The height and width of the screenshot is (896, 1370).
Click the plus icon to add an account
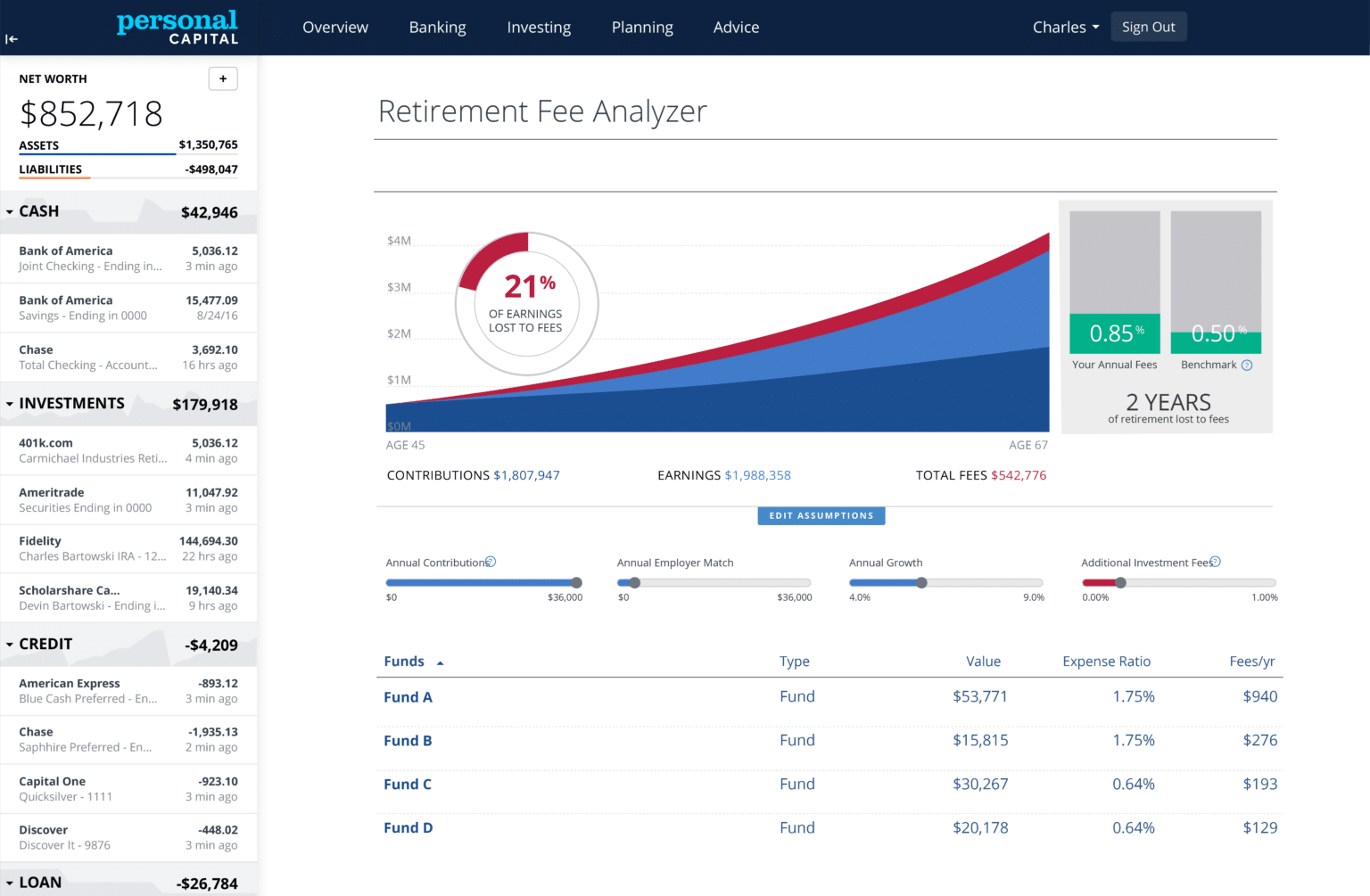click(x=223, y=78)
